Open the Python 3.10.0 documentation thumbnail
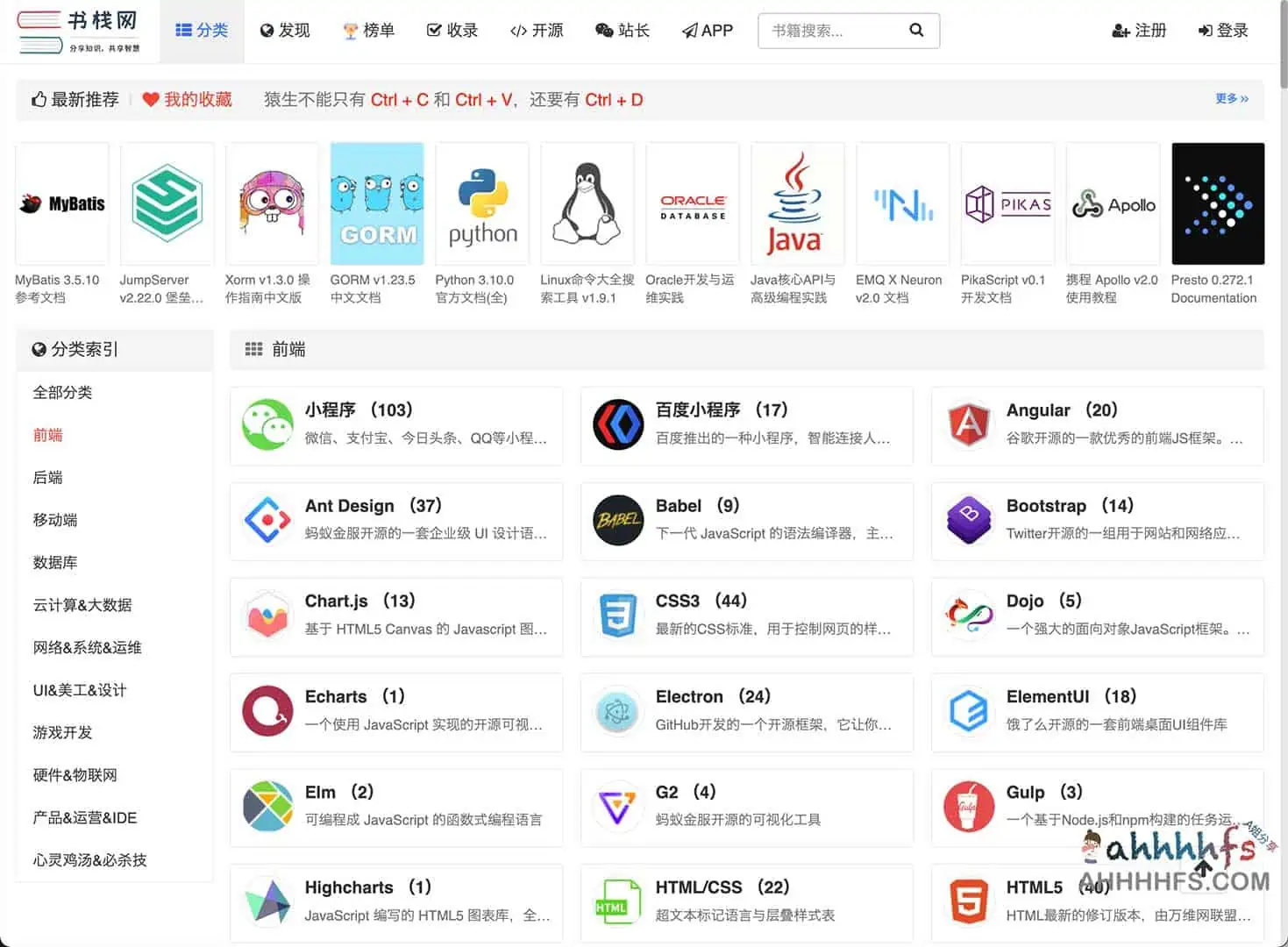1288x947 pixels. 481,203
